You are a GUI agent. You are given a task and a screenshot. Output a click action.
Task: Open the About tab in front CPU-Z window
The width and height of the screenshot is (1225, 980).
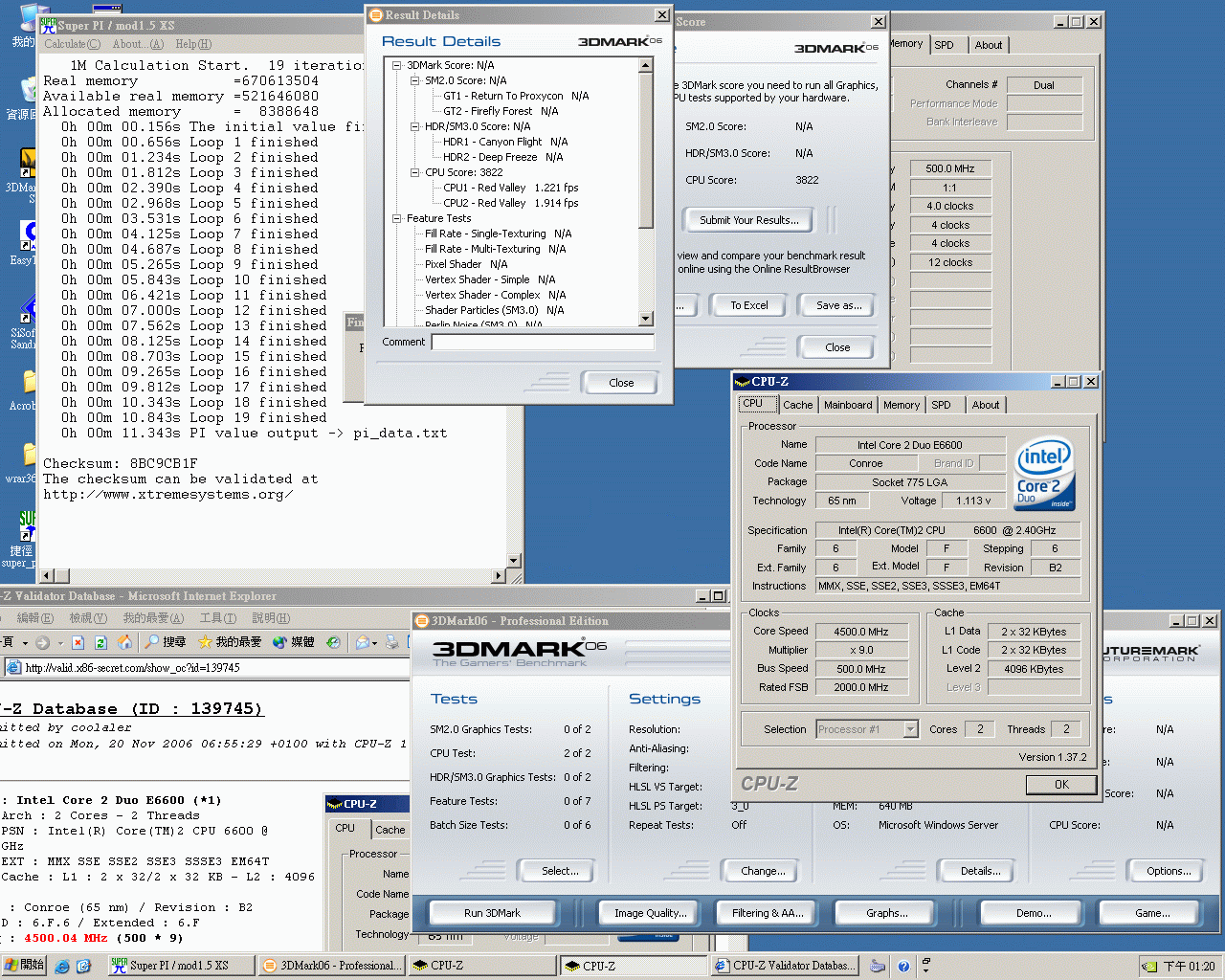[x=986, y=405]
